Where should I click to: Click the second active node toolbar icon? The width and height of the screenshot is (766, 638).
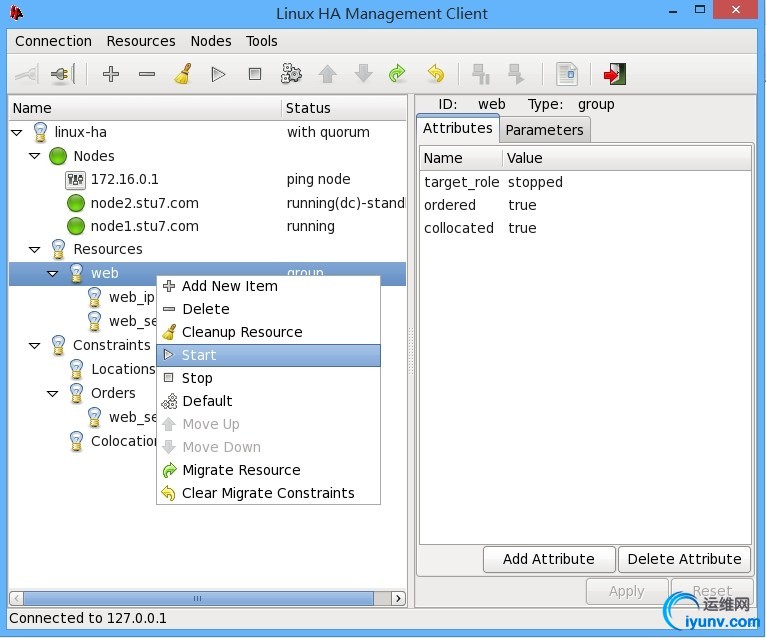(516, 74)
